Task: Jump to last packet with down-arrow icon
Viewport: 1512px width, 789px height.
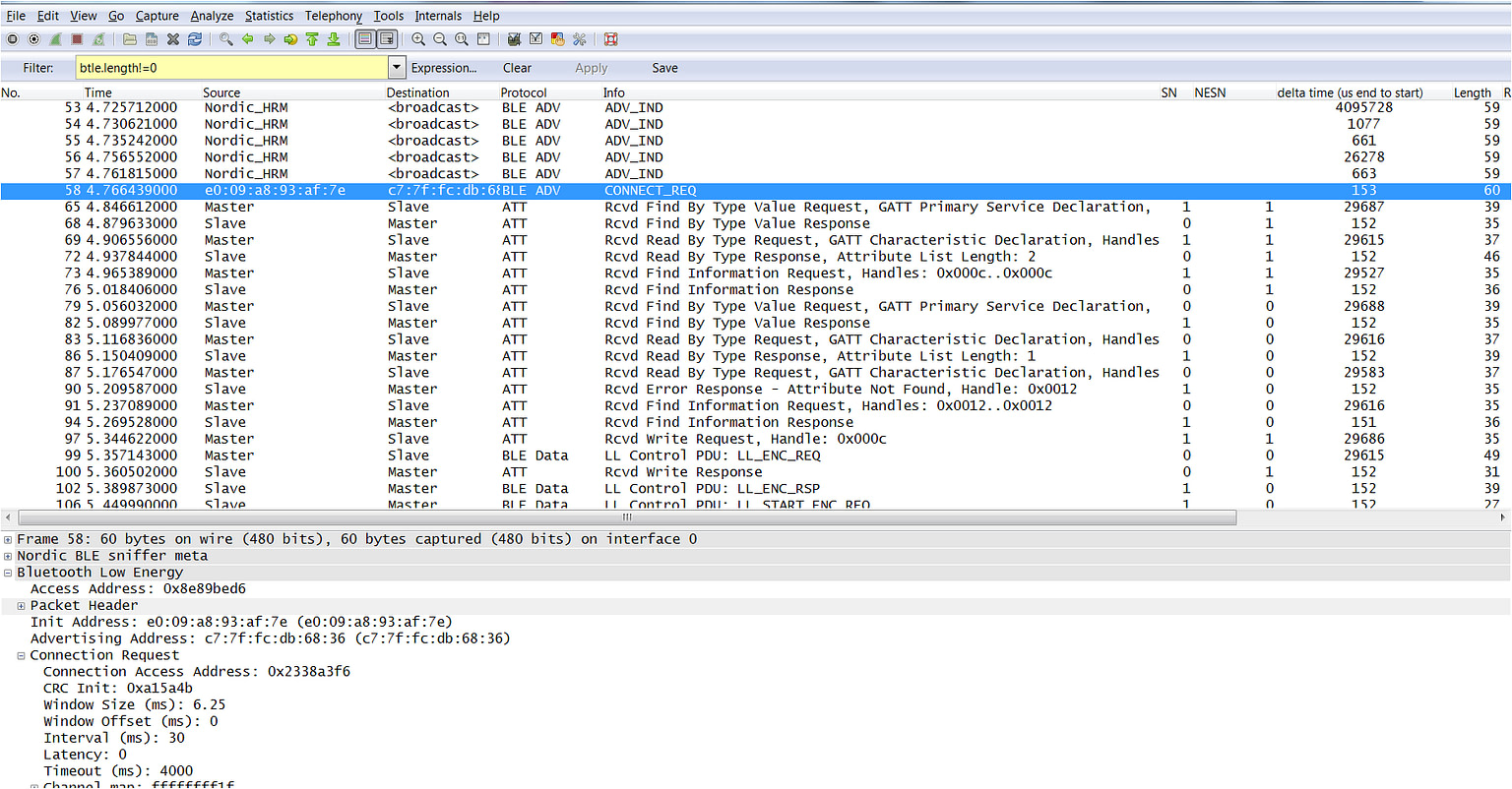Action: (334, 38)
